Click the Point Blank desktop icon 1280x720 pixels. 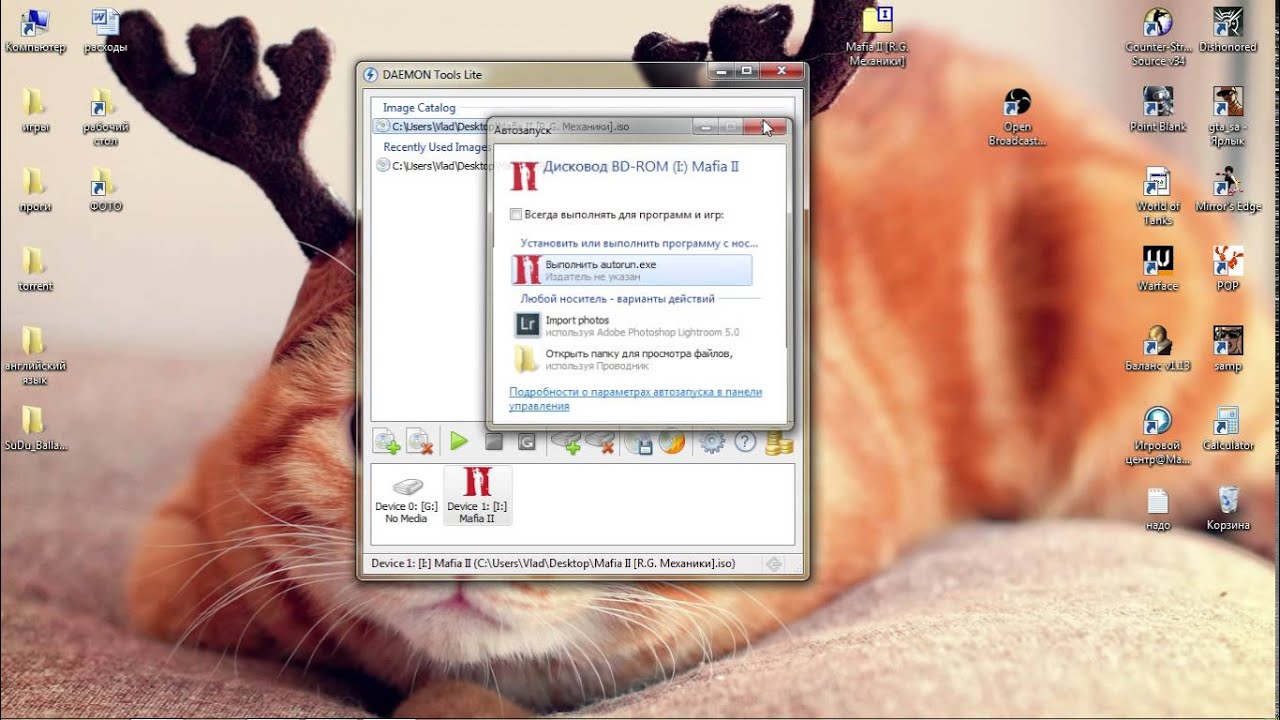(x=1157, y=110)
